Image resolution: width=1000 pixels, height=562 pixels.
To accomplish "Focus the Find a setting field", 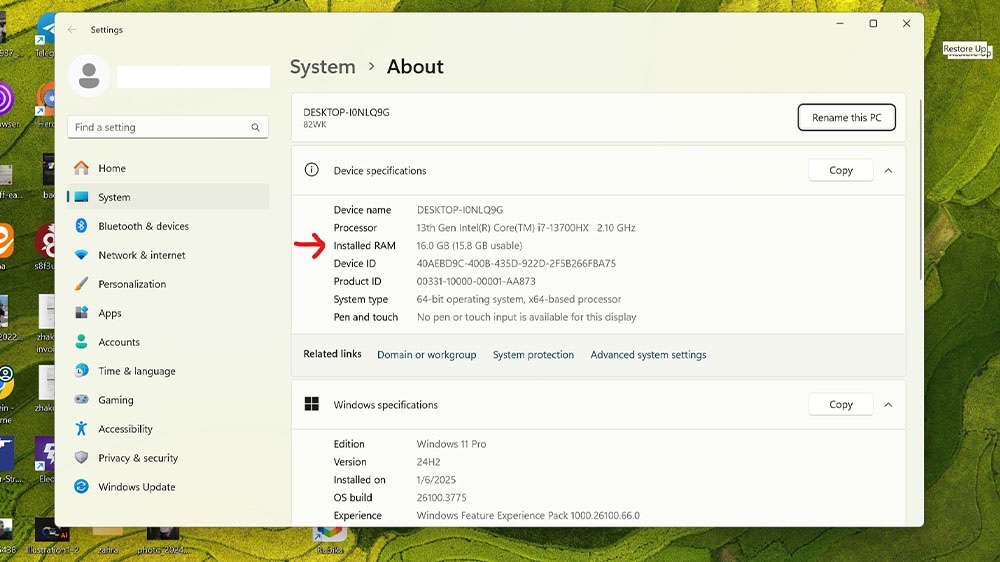I will (x=168, y=127).
